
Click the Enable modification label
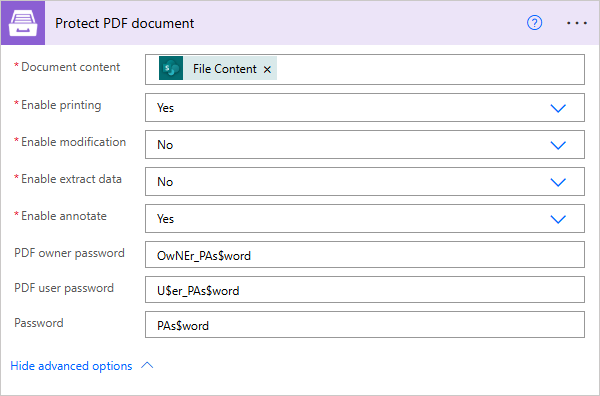[73, 142]
